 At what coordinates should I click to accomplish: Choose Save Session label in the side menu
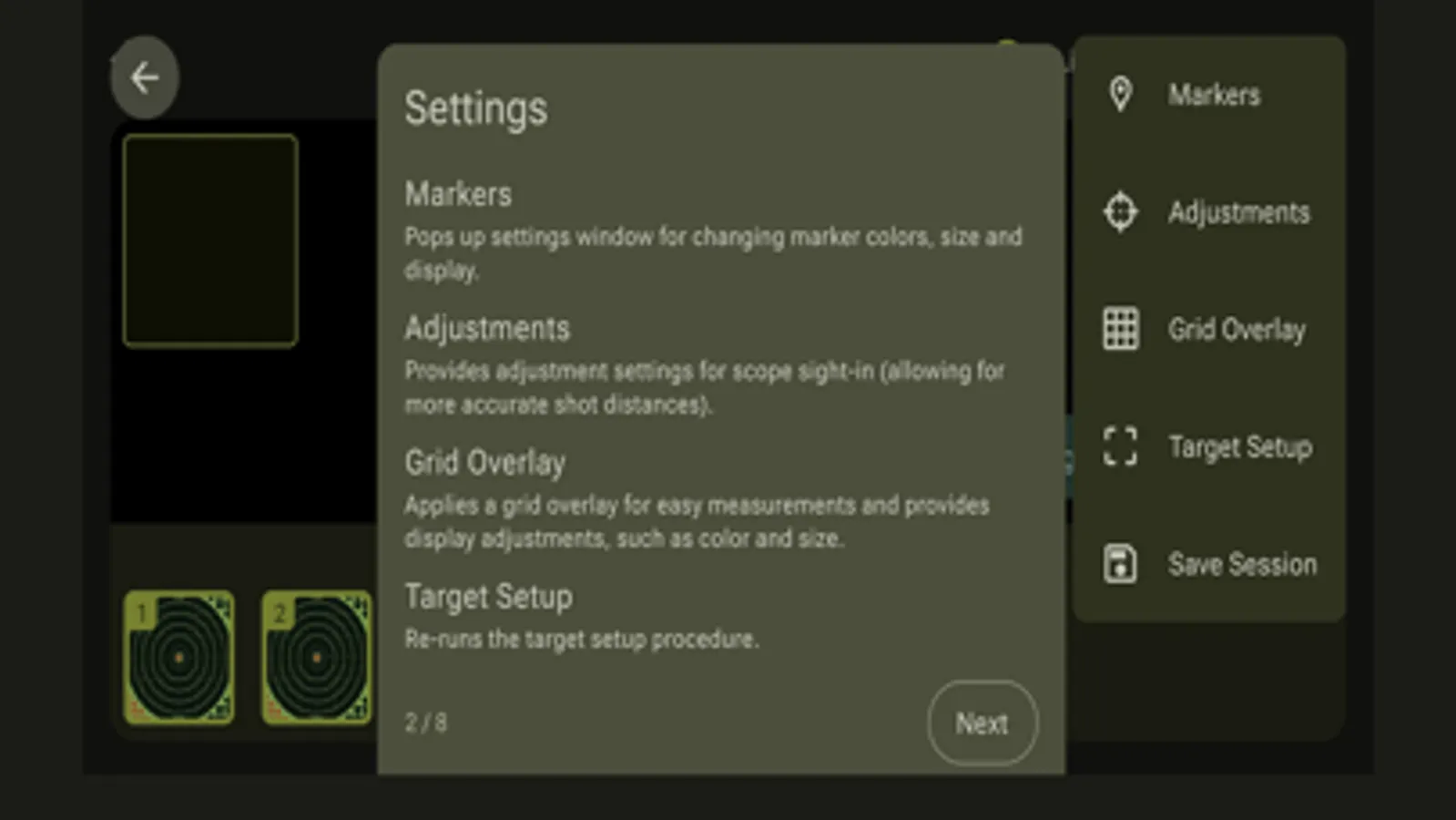click(1242, 565)
